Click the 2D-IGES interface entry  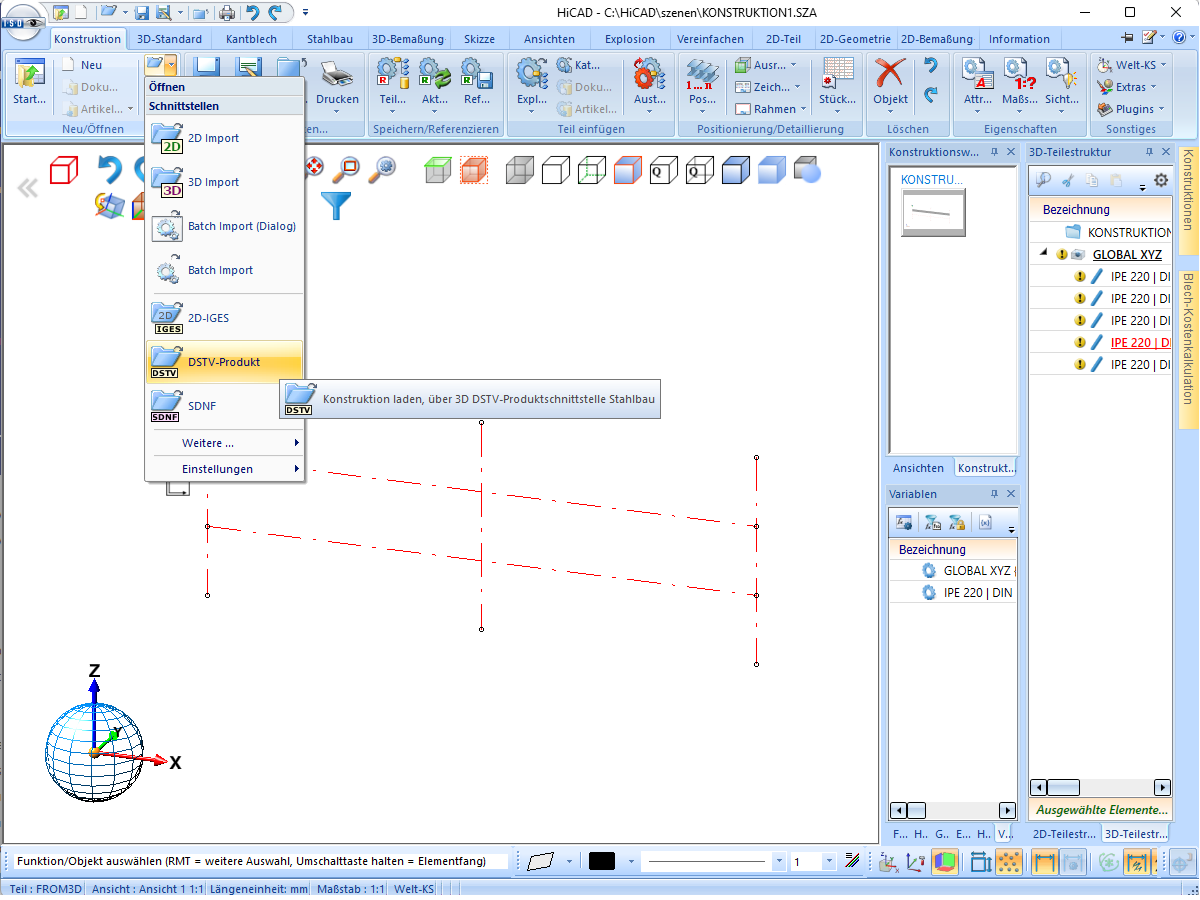point(224,318)
